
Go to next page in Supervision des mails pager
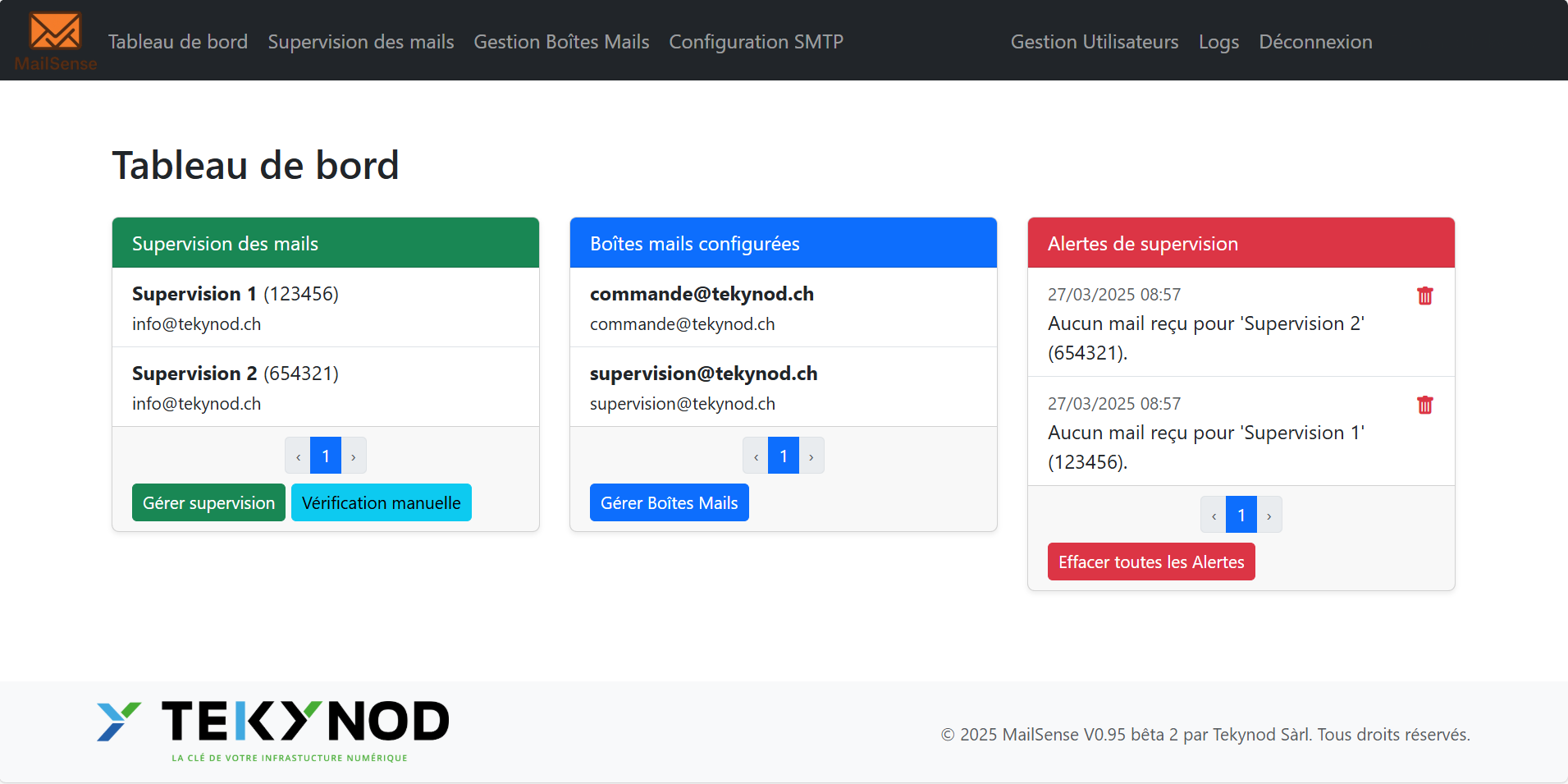pyautogui.click(x=354, y=456)
